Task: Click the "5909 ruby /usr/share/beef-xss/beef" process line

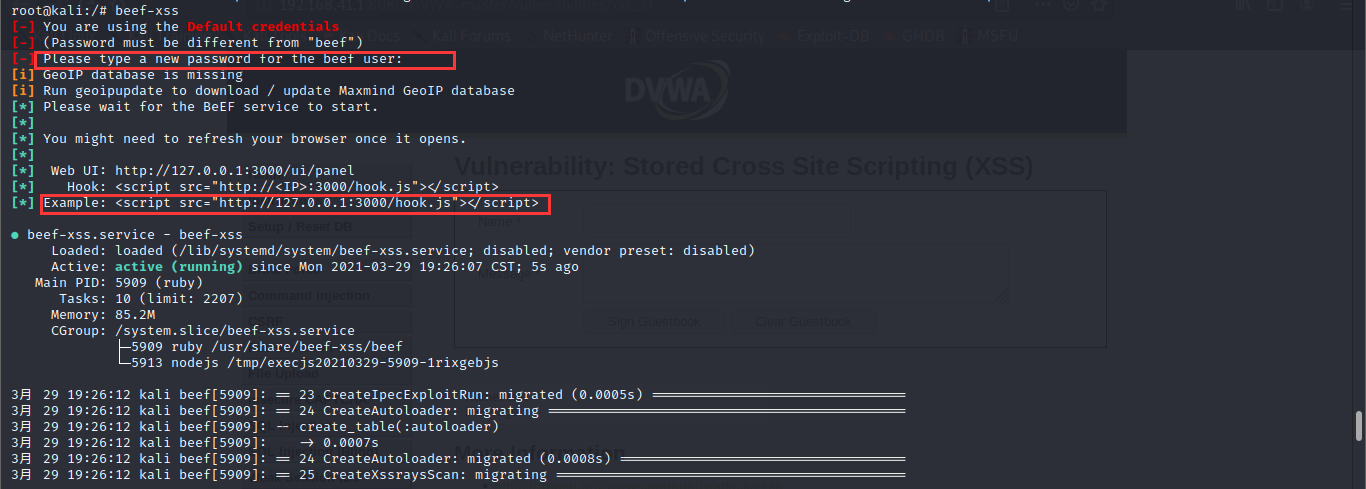Action: click(x=259, y=347)
